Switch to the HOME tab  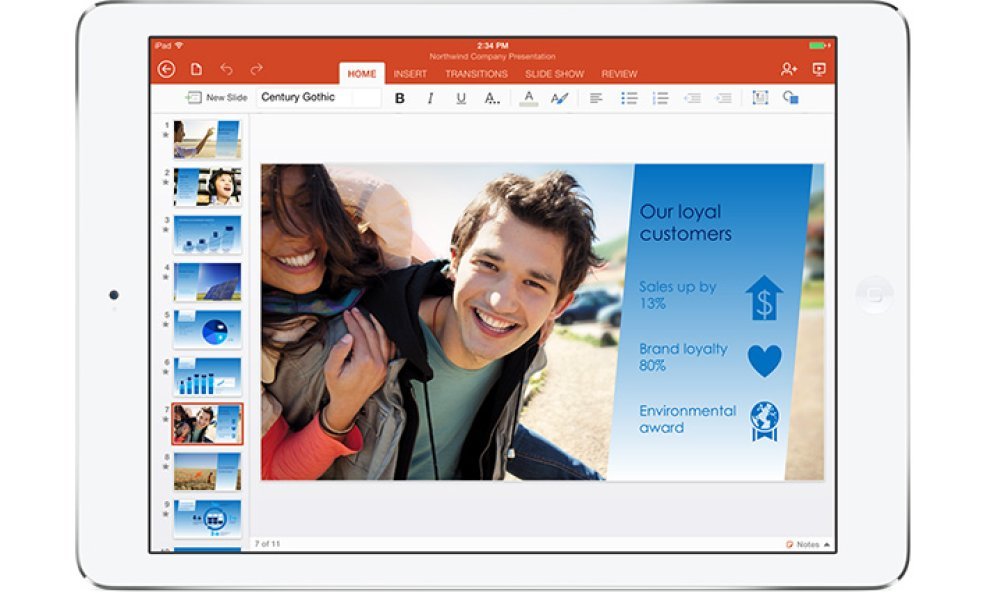[x=362, y=74]
